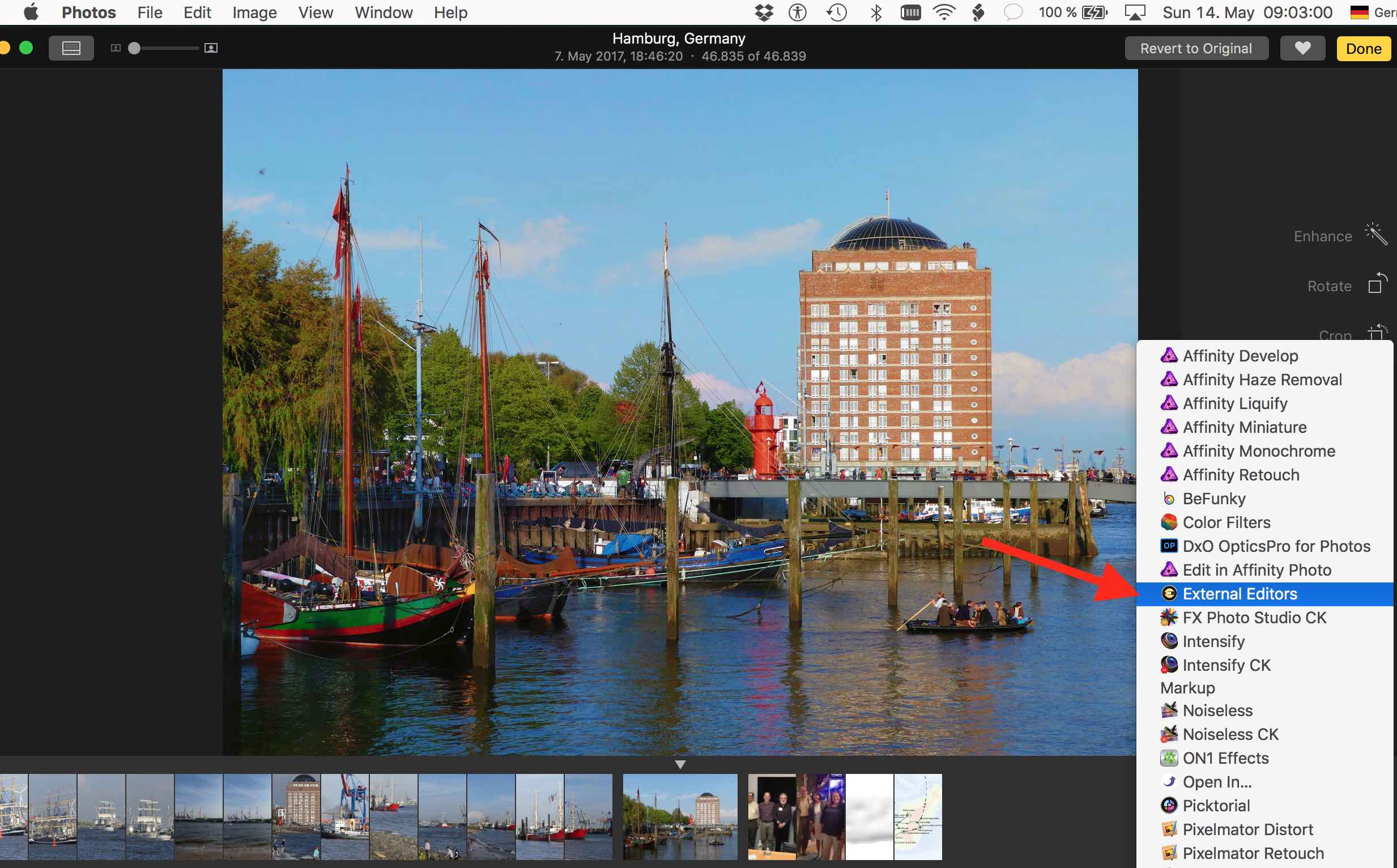Screen dimensions: 1397x868
Task: Toggle the favorite heart button
Action: [1302, 48]
